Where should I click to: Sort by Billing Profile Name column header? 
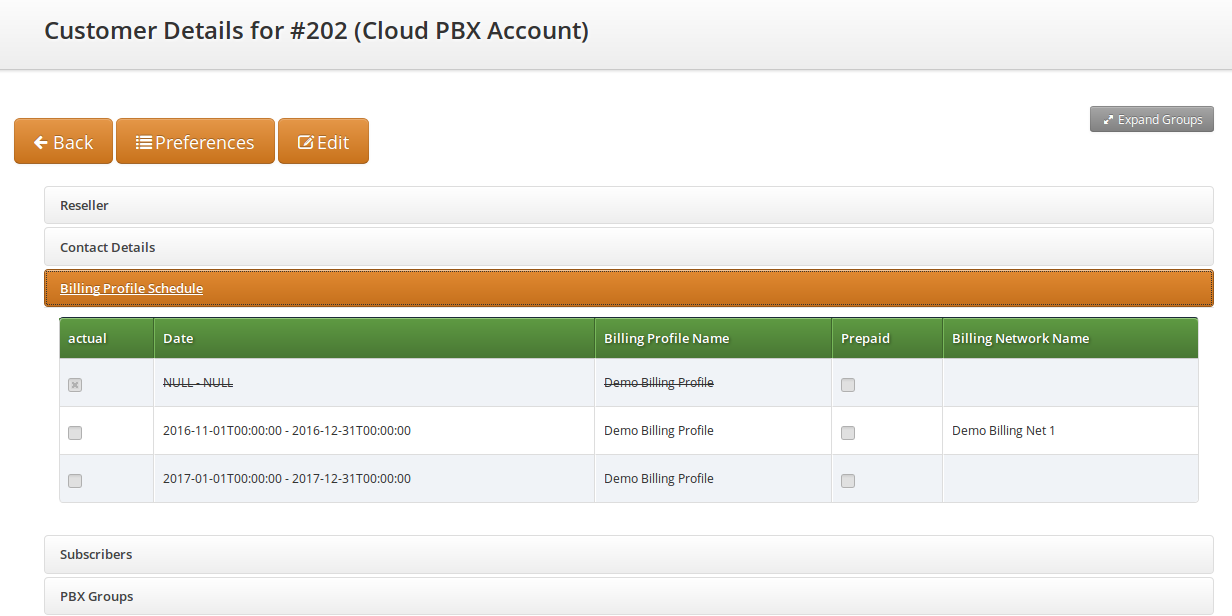666,338
